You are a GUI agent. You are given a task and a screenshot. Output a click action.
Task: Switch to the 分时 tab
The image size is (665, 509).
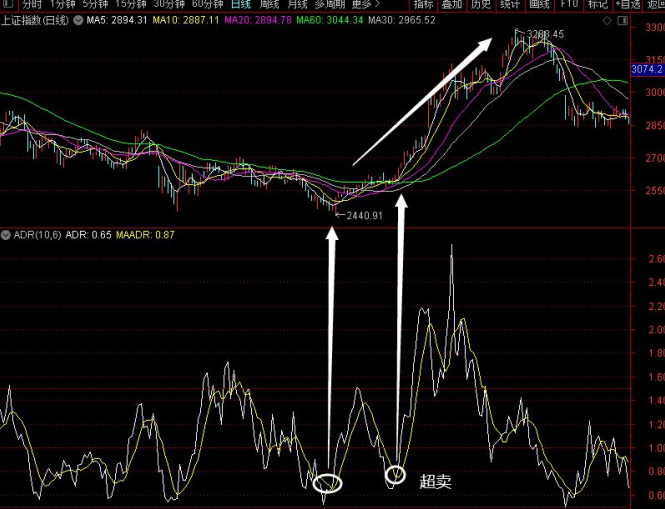[32, 4]
